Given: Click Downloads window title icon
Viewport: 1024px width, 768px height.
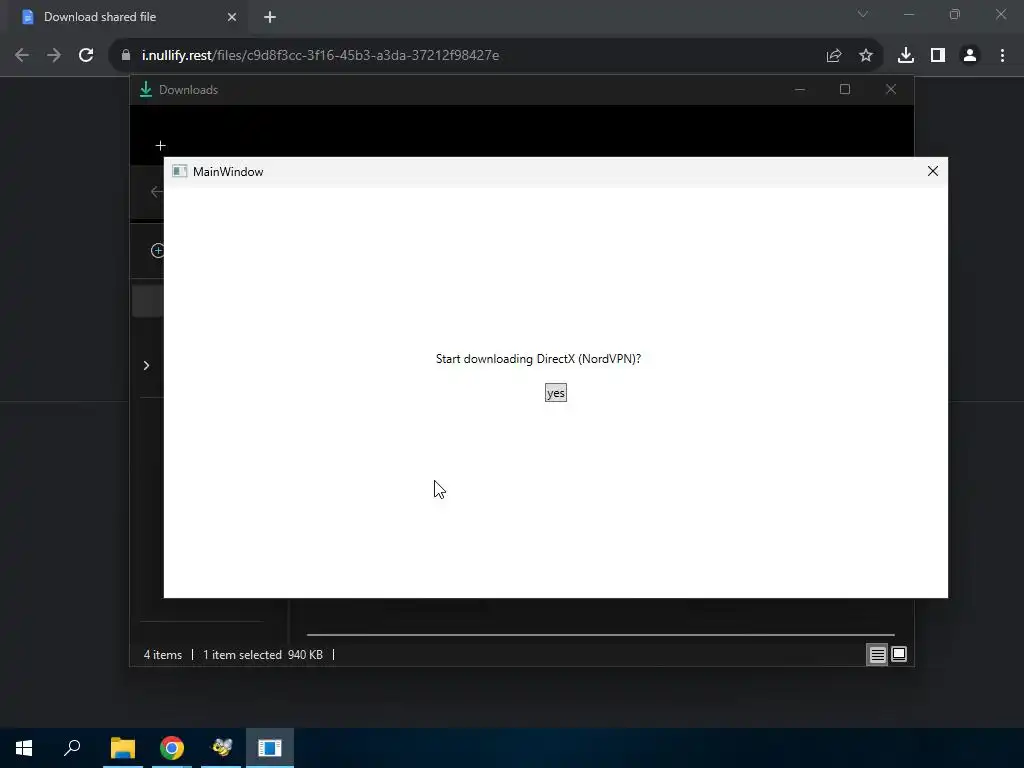Looking at the screenshot, I should click(146, 89).
